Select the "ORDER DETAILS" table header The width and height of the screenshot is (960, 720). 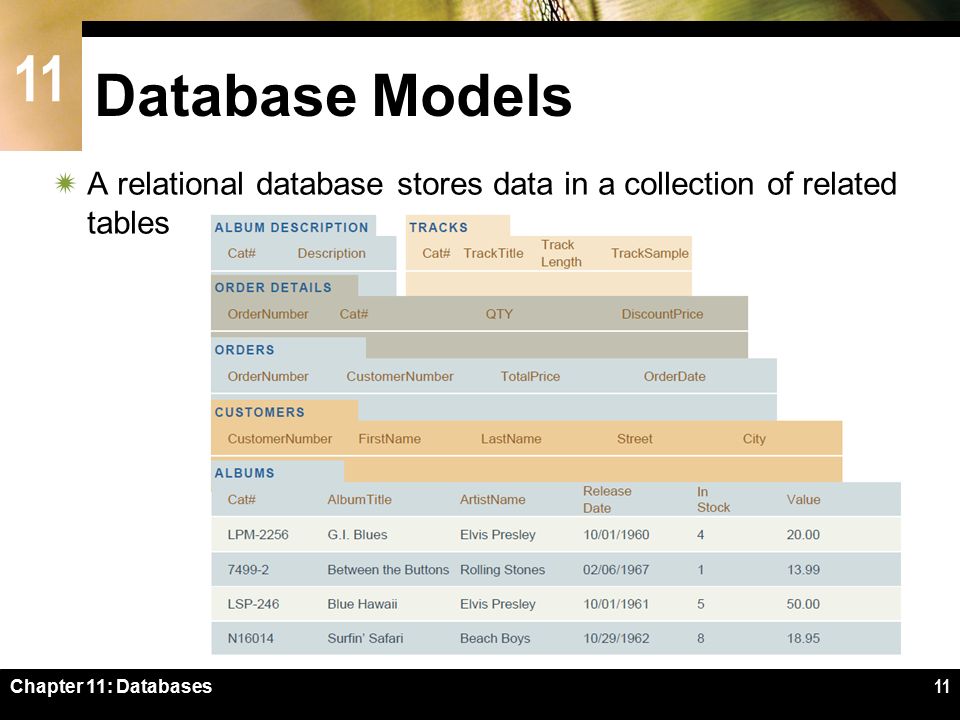(273, 287)
